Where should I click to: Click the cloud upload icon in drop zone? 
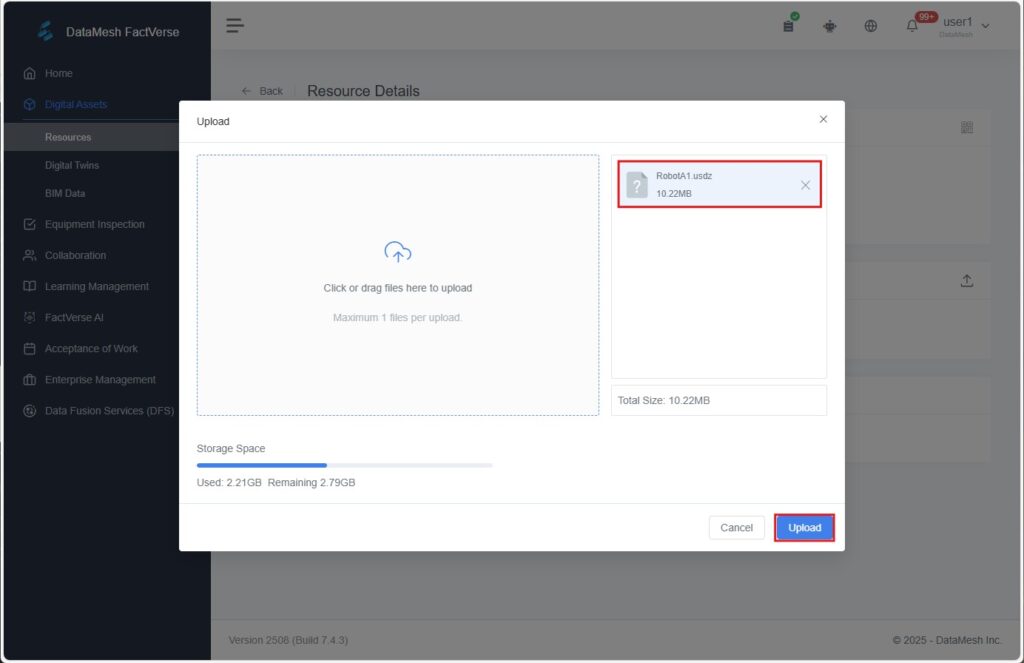397,253
